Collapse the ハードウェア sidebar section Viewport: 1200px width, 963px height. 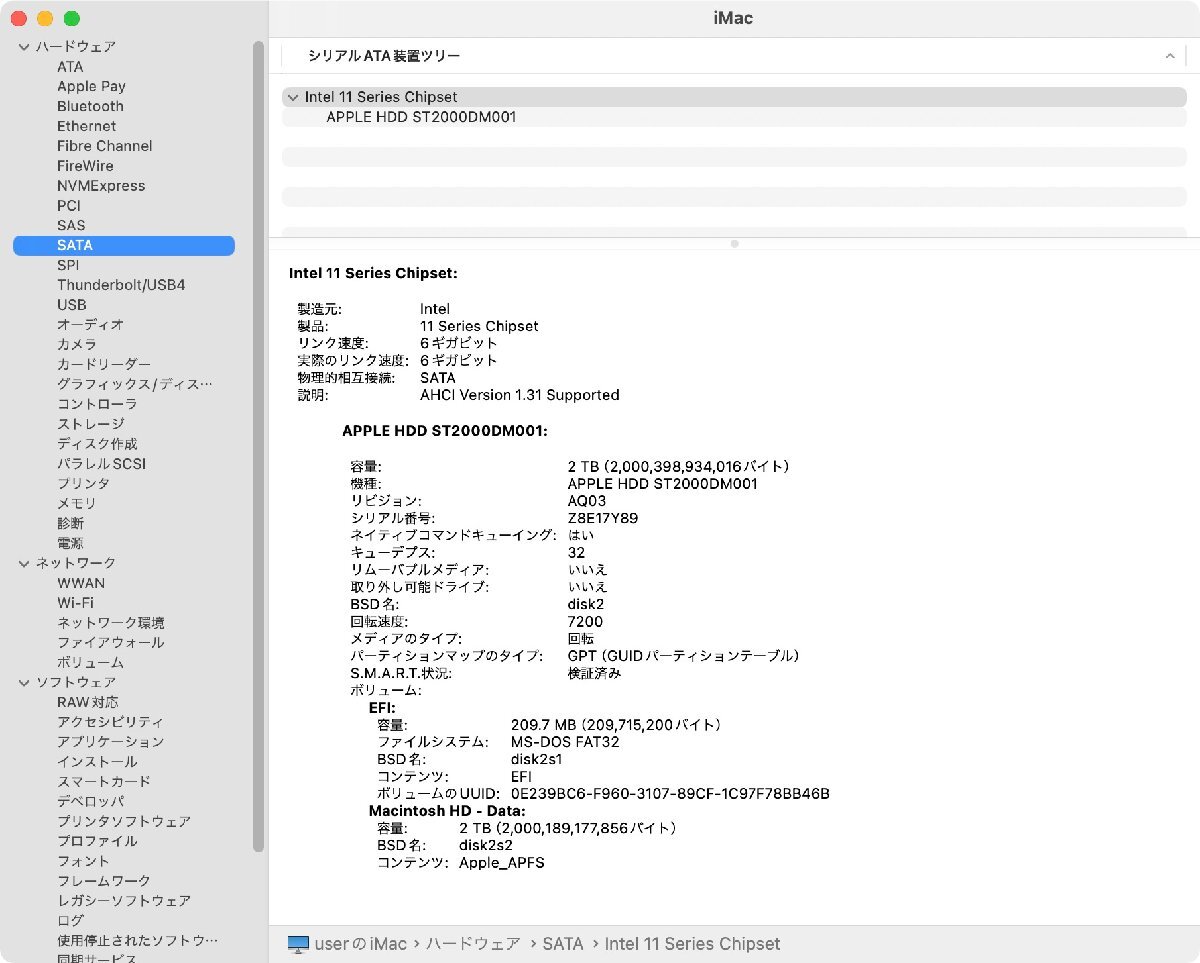(x=24, y=47)
